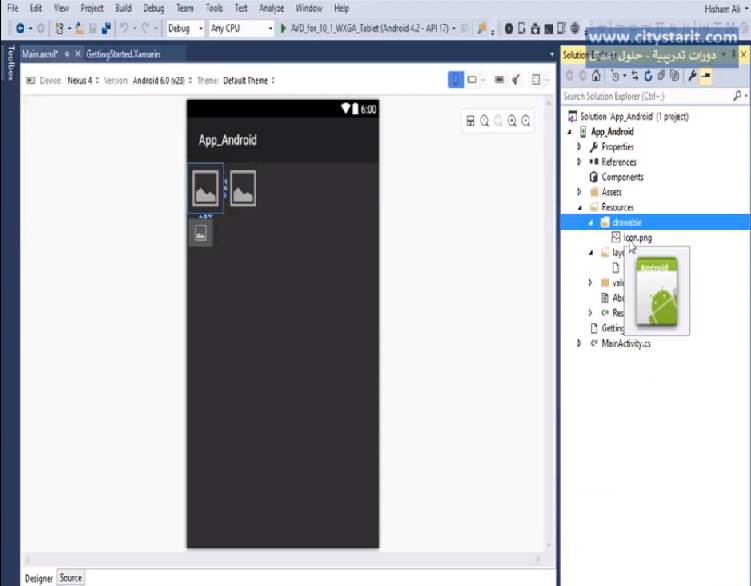
Task: Switch to Source view tab
Action: click(70, 578)
